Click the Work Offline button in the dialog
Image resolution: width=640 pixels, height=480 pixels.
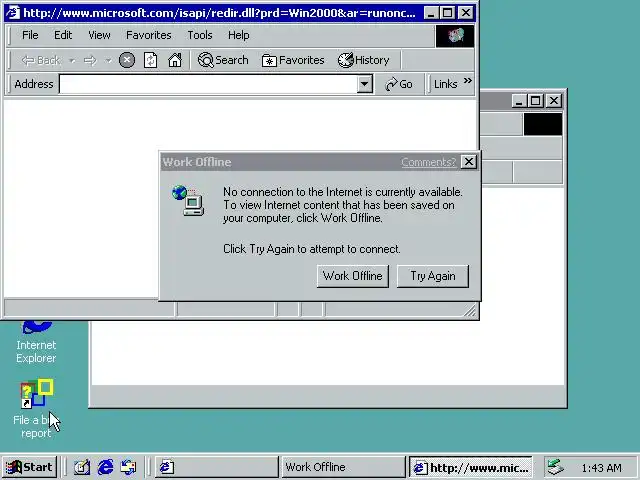click(x=353, y=276)
